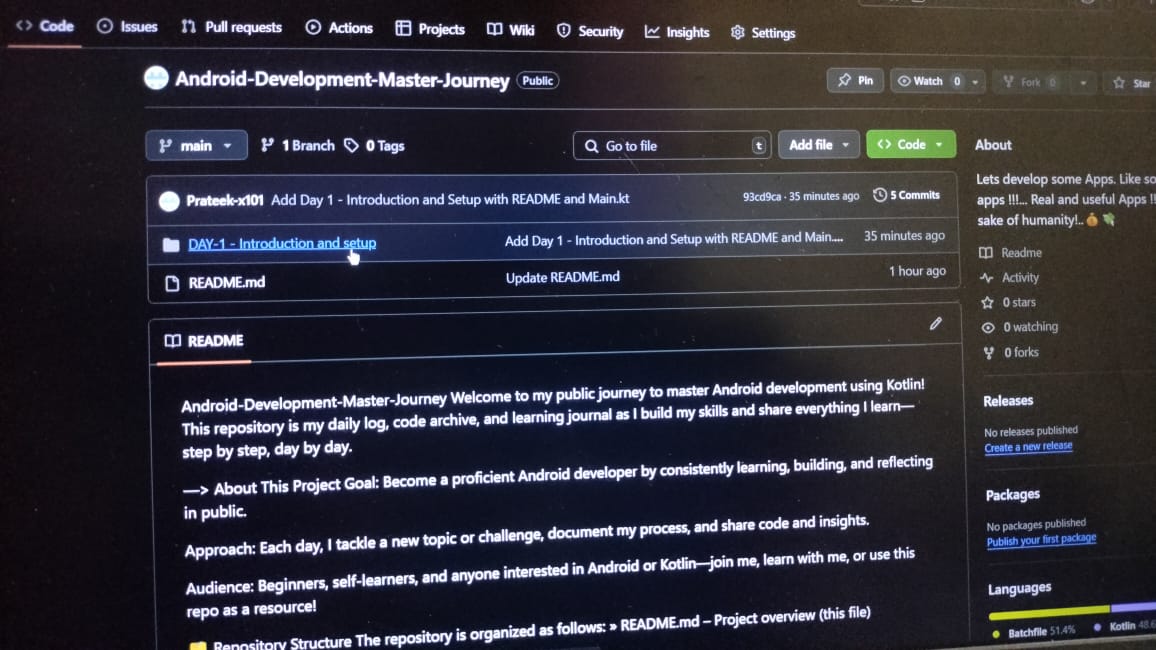
Task: Watch the repository
Action: pos(925,81)
